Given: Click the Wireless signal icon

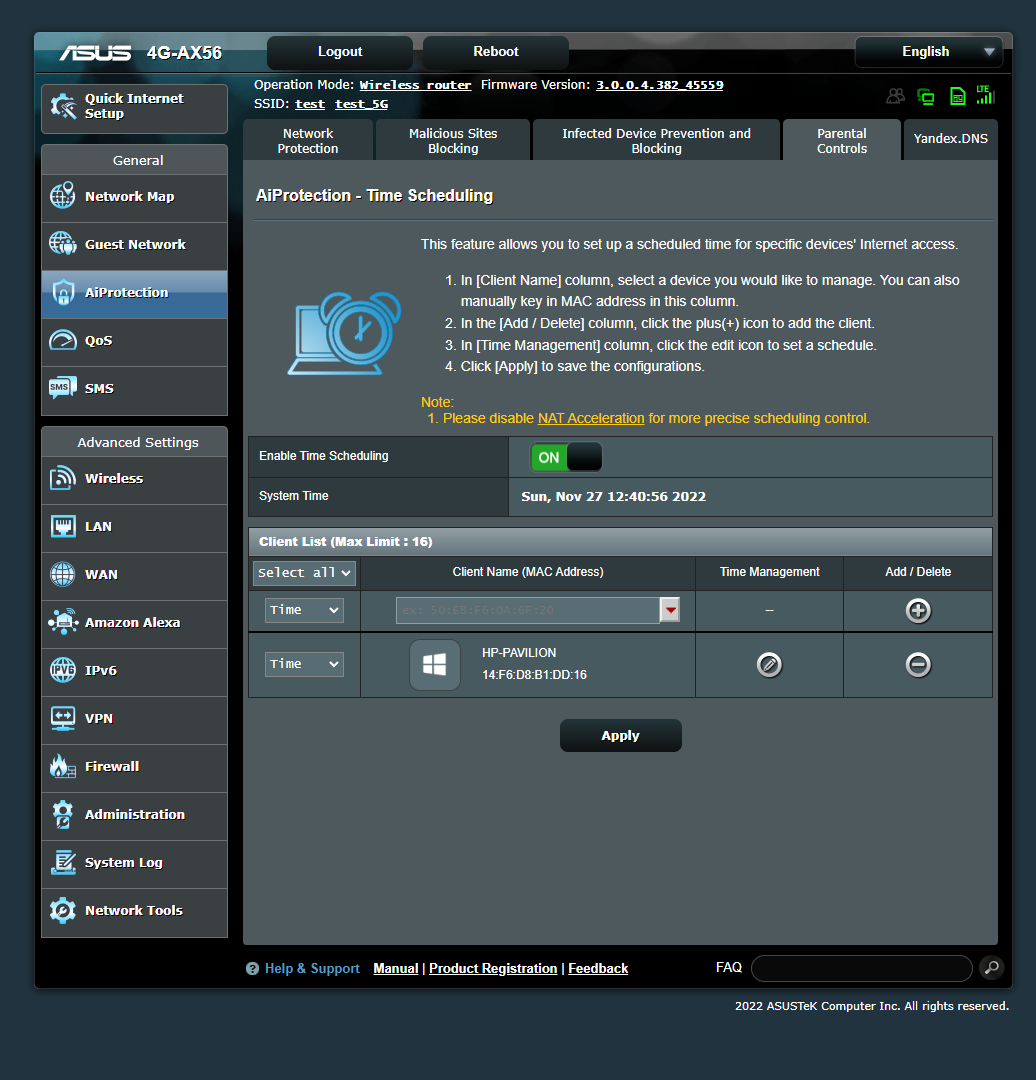Looking at the screenshot, I should 63,477.
